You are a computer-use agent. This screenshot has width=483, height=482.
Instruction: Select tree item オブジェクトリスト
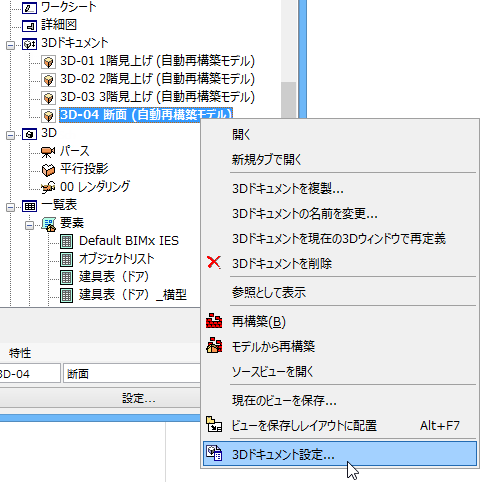pos(117,259)
